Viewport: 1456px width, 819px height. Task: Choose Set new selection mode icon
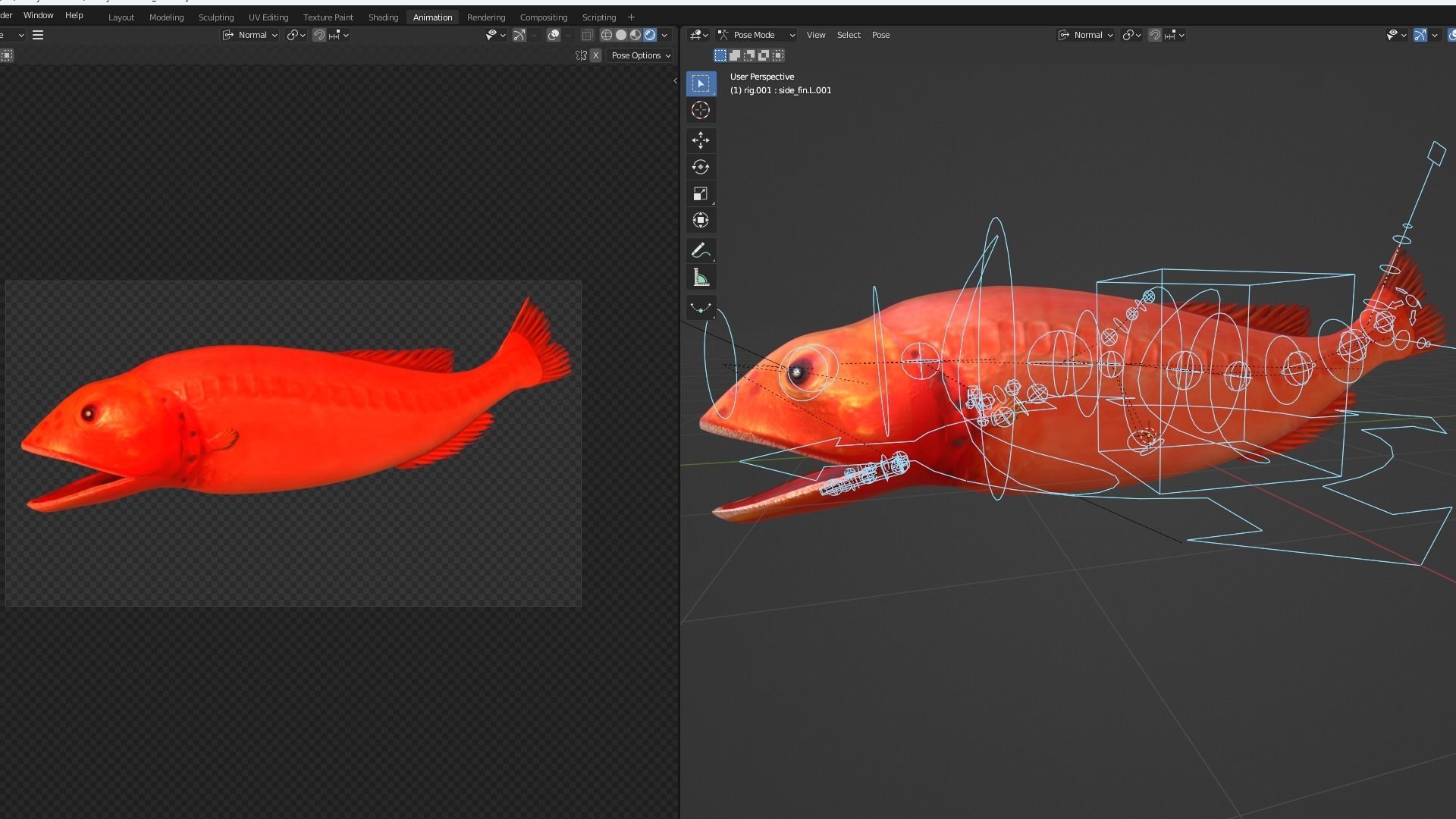pyautogui.click(x=720, y=55)
